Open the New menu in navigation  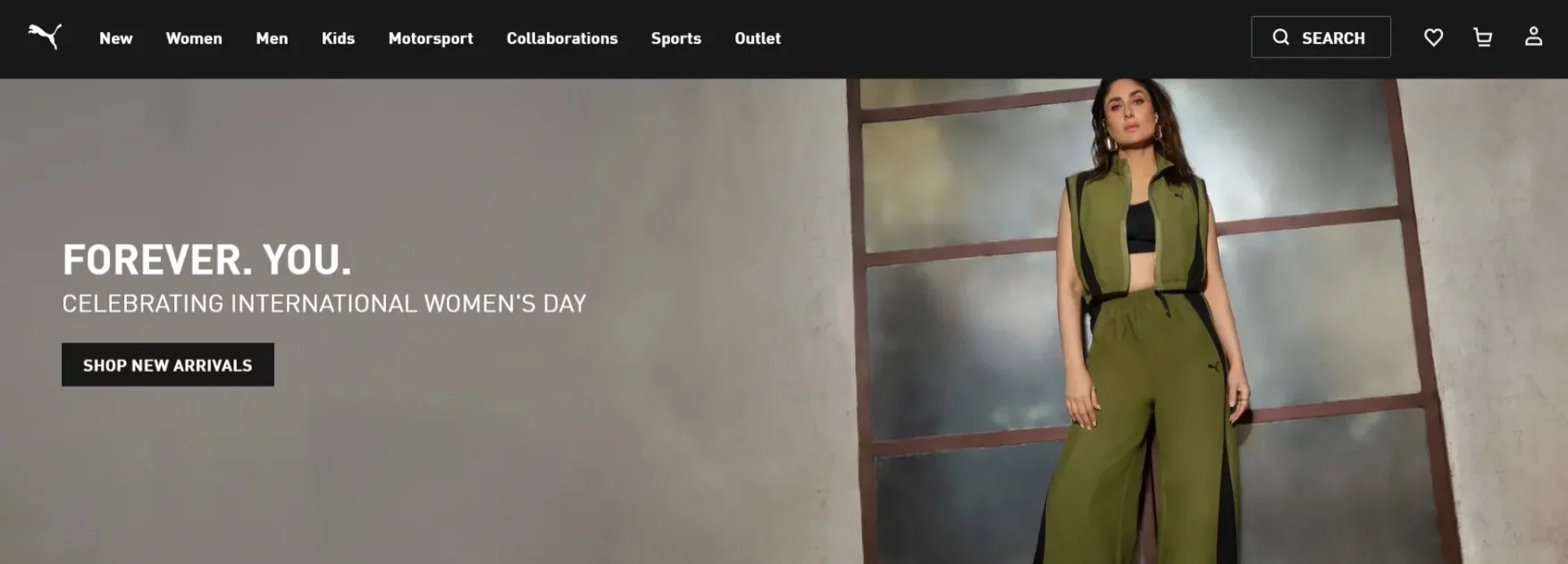coord(116,38)
